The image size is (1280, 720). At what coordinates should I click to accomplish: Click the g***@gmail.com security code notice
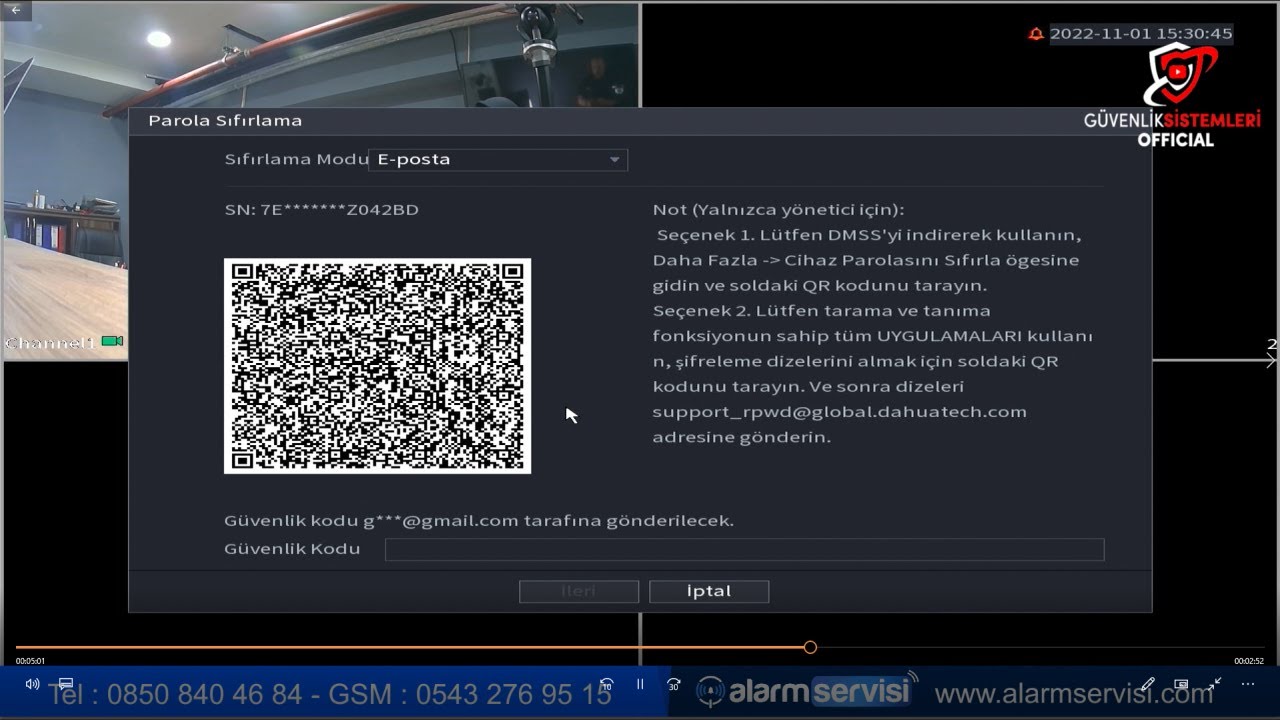coord(479,521)
